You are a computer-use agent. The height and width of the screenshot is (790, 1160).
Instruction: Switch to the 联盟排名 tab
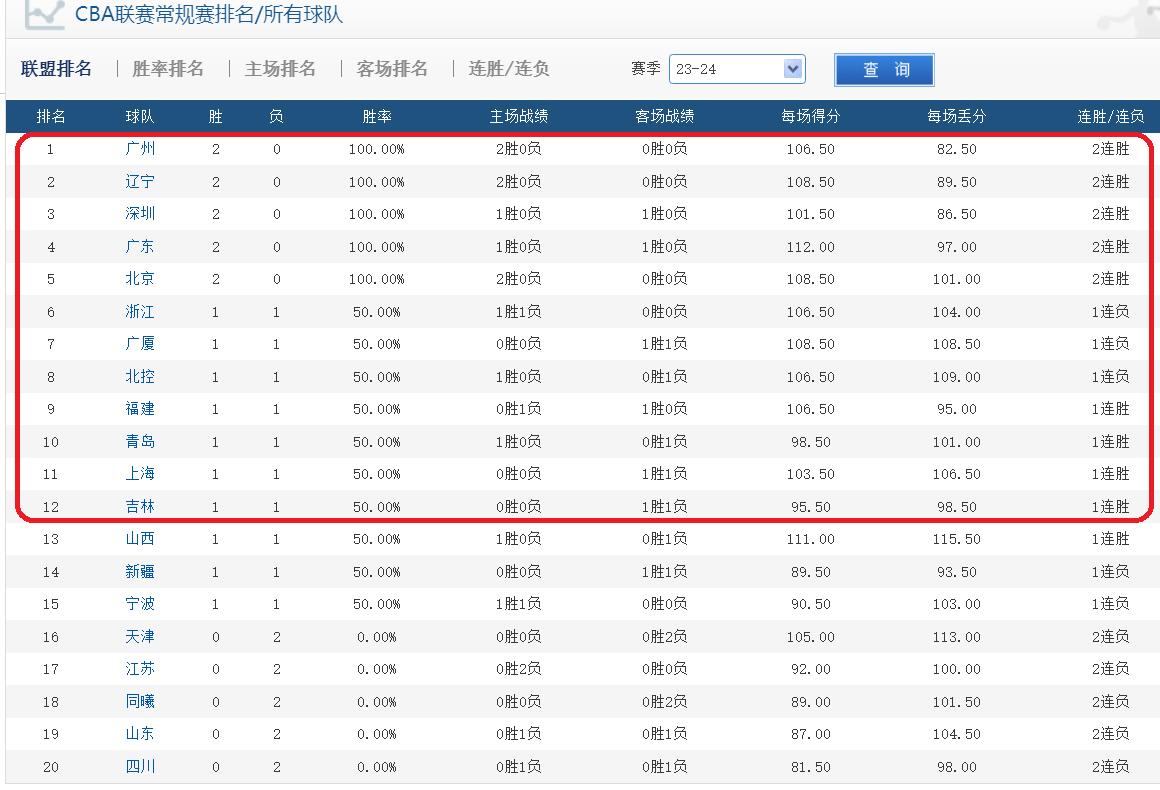(56, 69)
